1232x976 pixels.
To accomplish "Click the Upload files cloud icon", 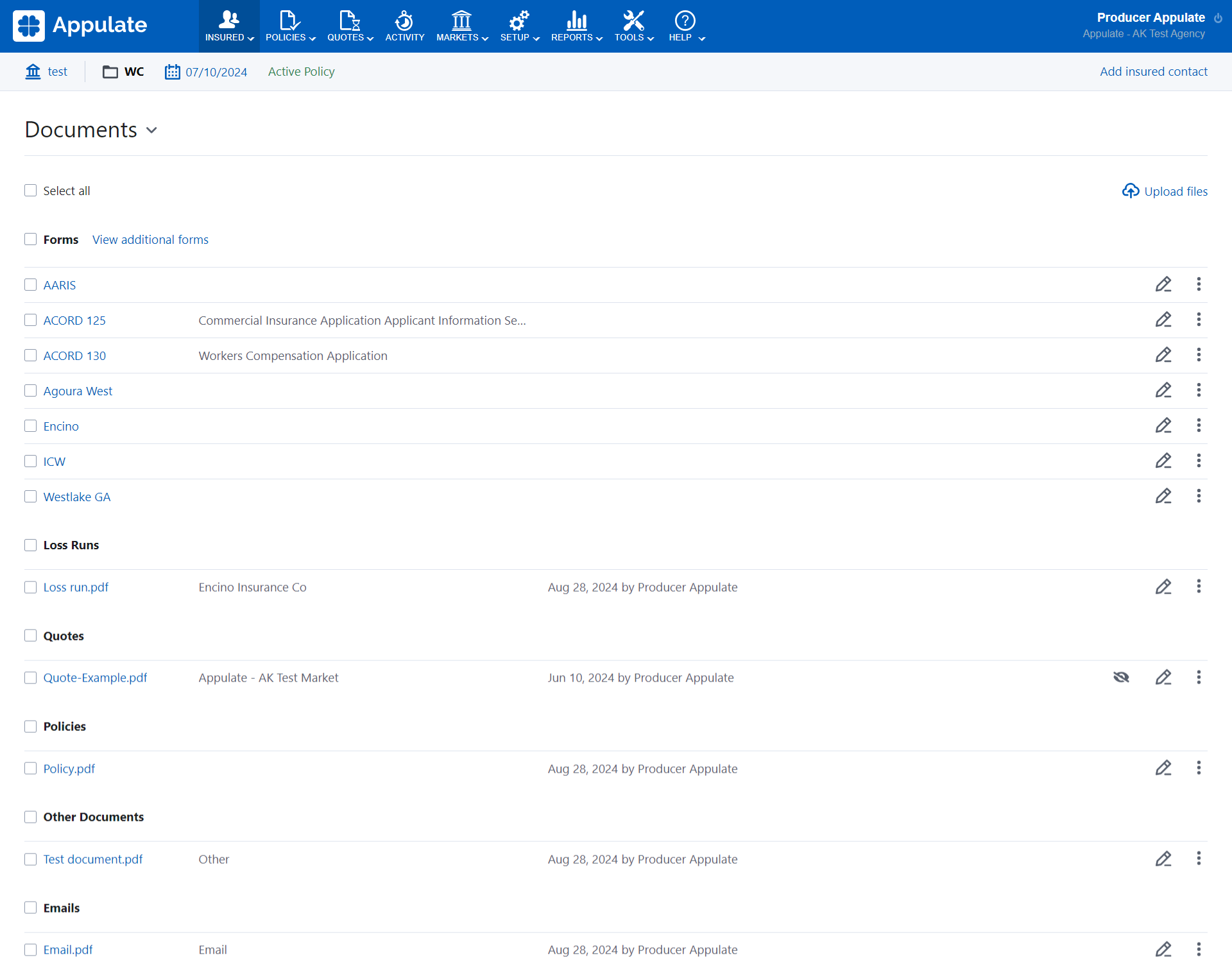I will pos(1130,191).
